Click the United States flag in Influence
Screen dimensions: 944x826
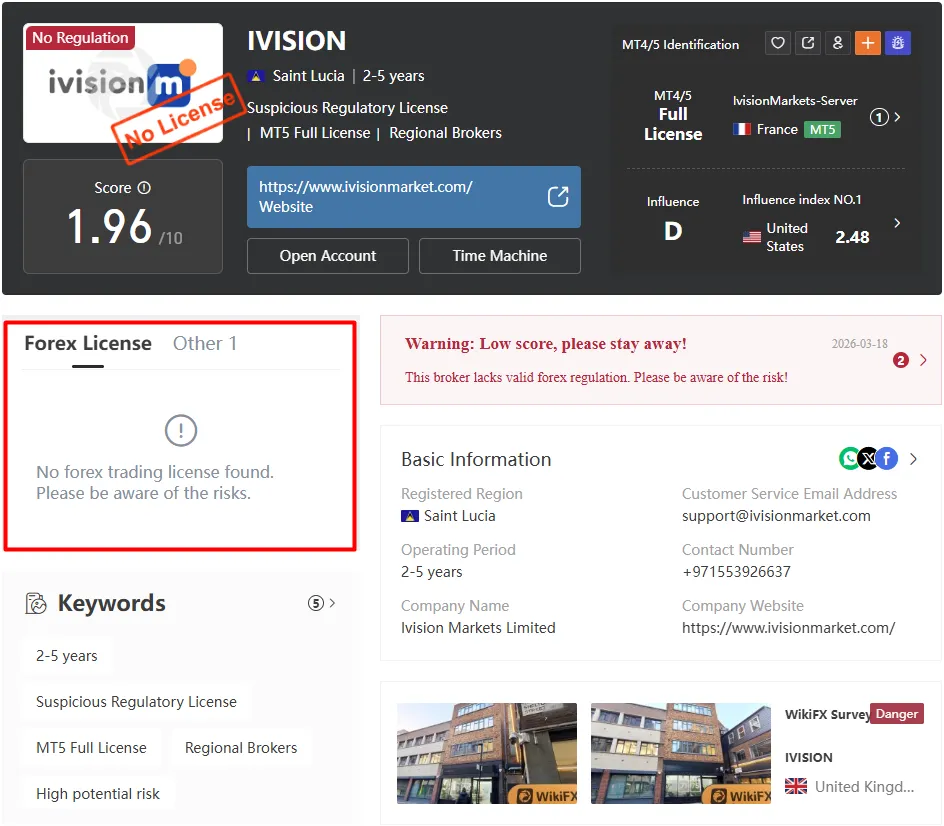point(751,237)
